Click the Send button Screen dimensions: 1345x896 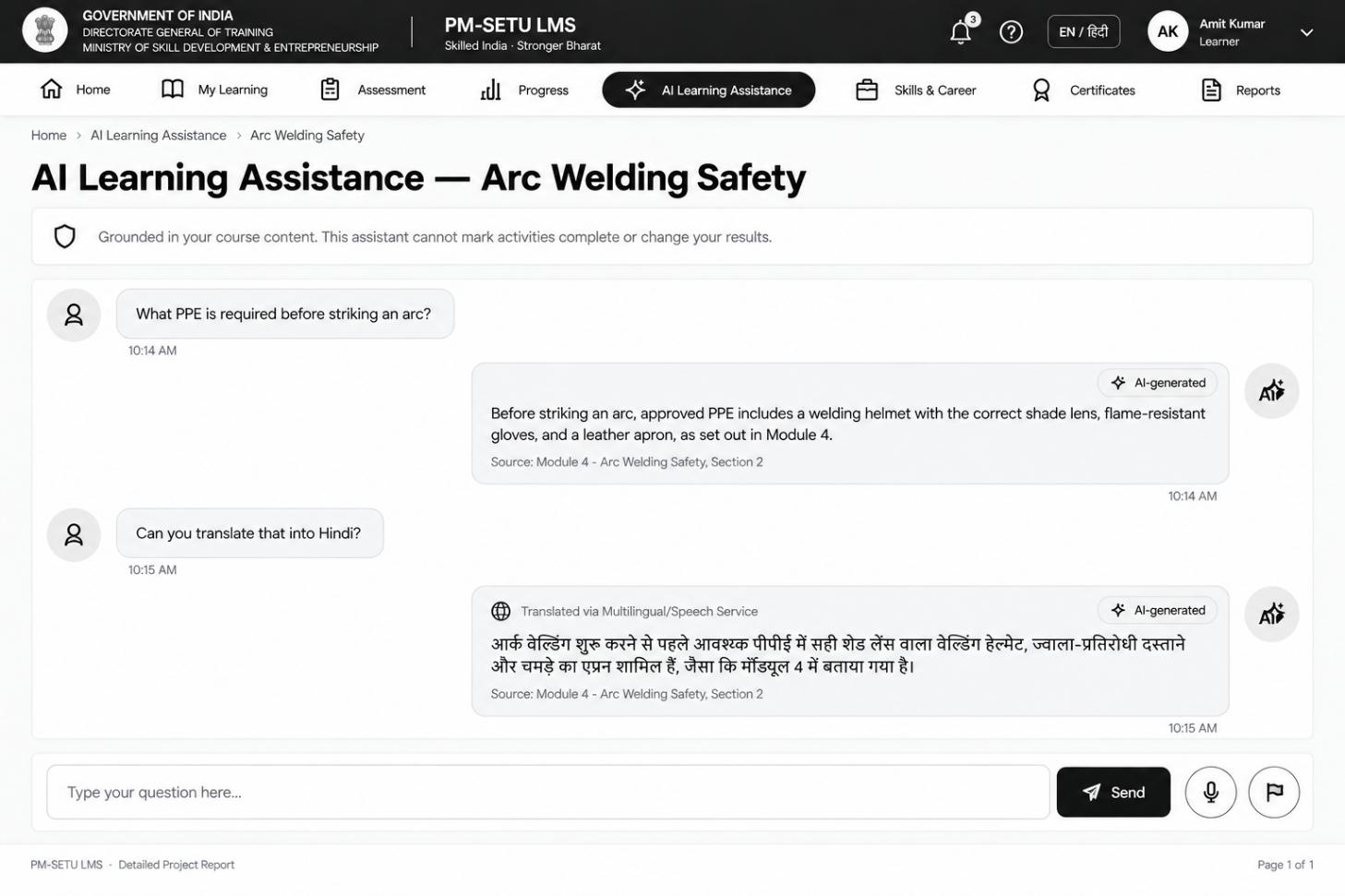(1113, 792)
